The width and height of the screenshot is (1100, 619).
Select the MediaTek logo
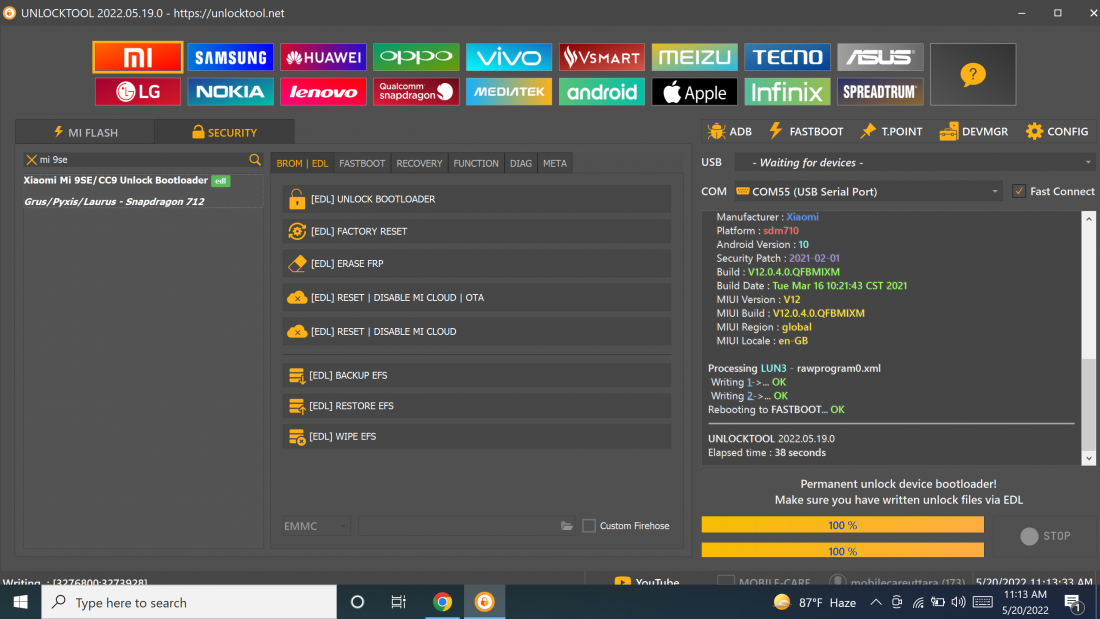(509, 92)
